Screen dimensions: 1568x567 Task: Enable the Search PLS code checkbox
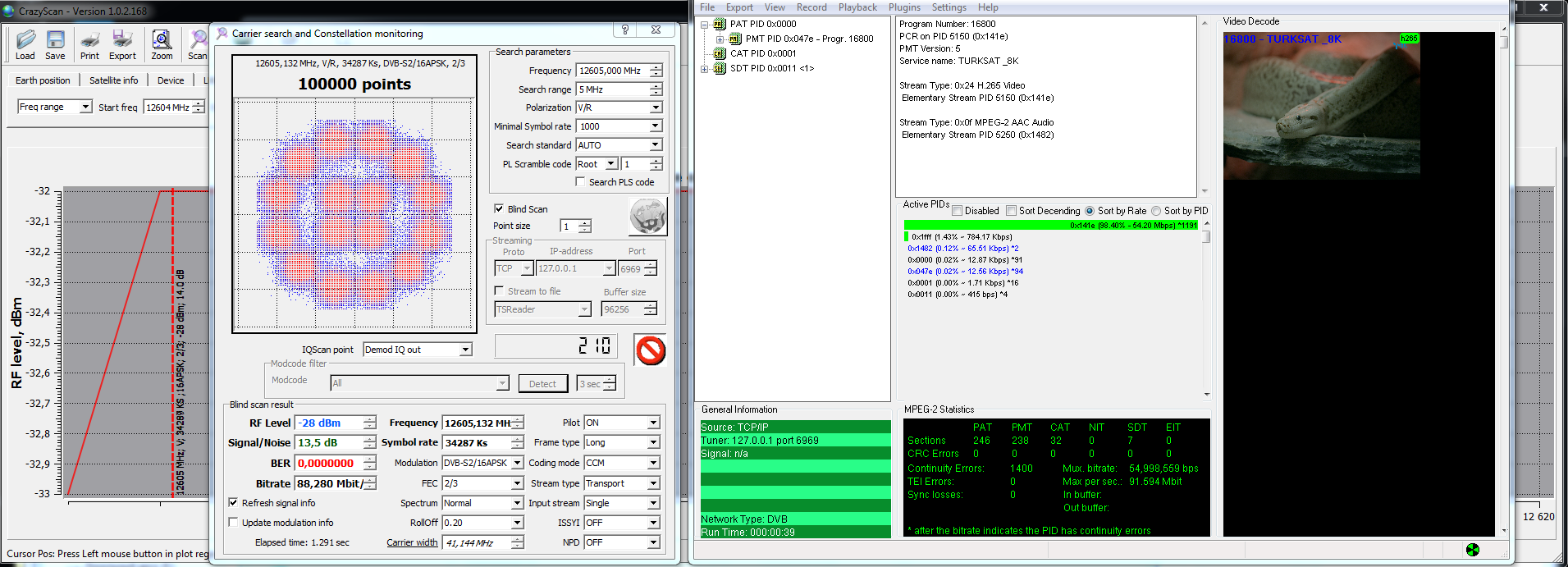(581, 182)
